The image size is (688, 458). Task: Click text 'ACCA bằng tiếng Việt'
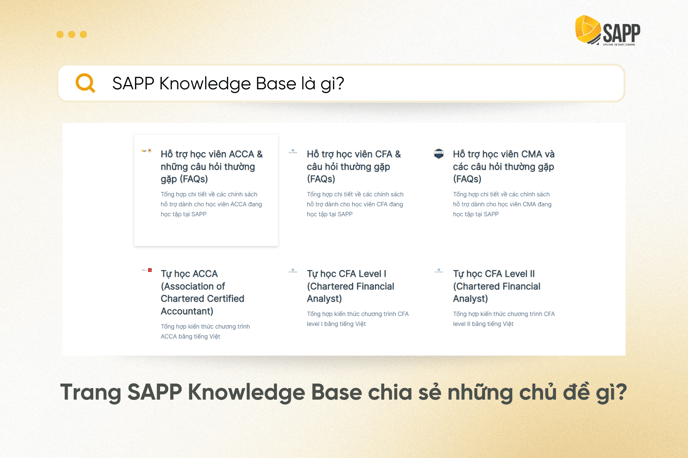click(x=190, y=336)
